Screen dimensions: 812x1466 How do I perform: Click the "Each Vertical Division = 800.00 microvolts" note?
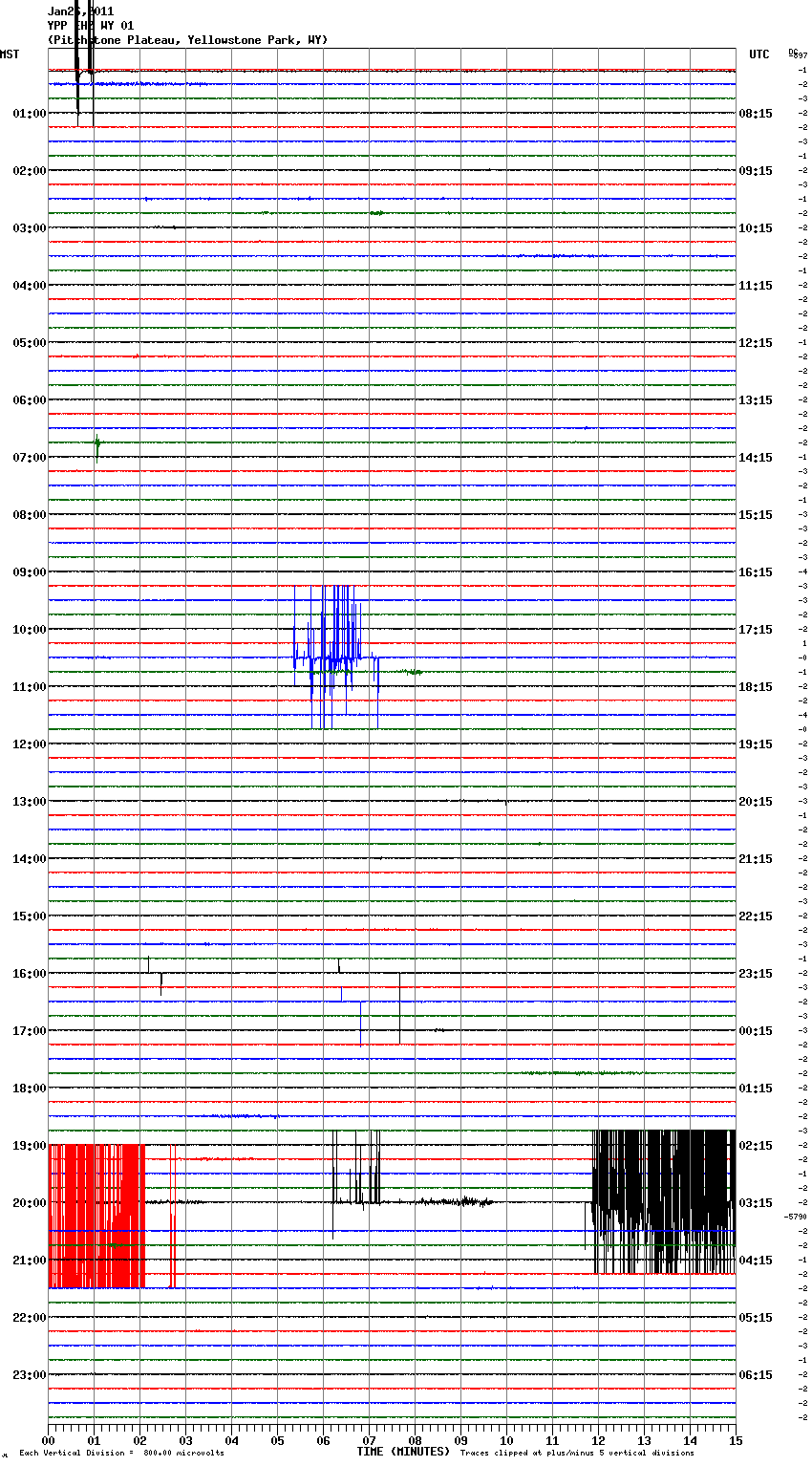pyautogui.click(x=121, y=1454)
